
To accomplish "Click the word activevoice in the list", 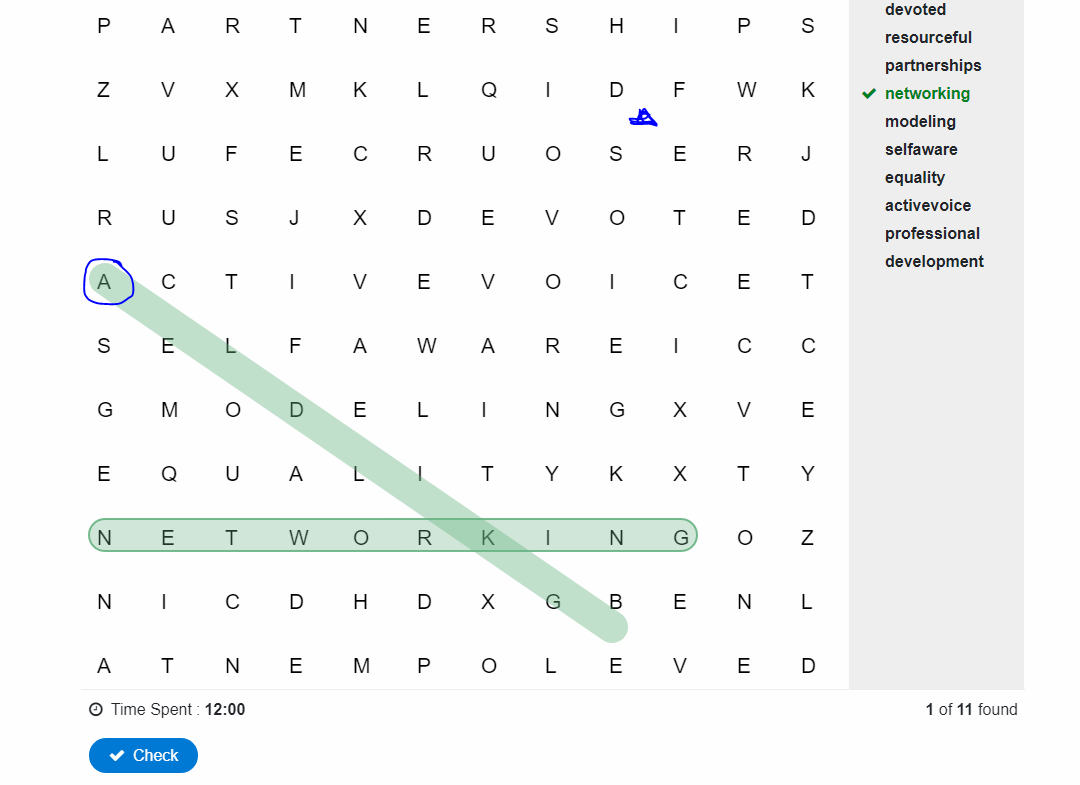I will 928,205.
